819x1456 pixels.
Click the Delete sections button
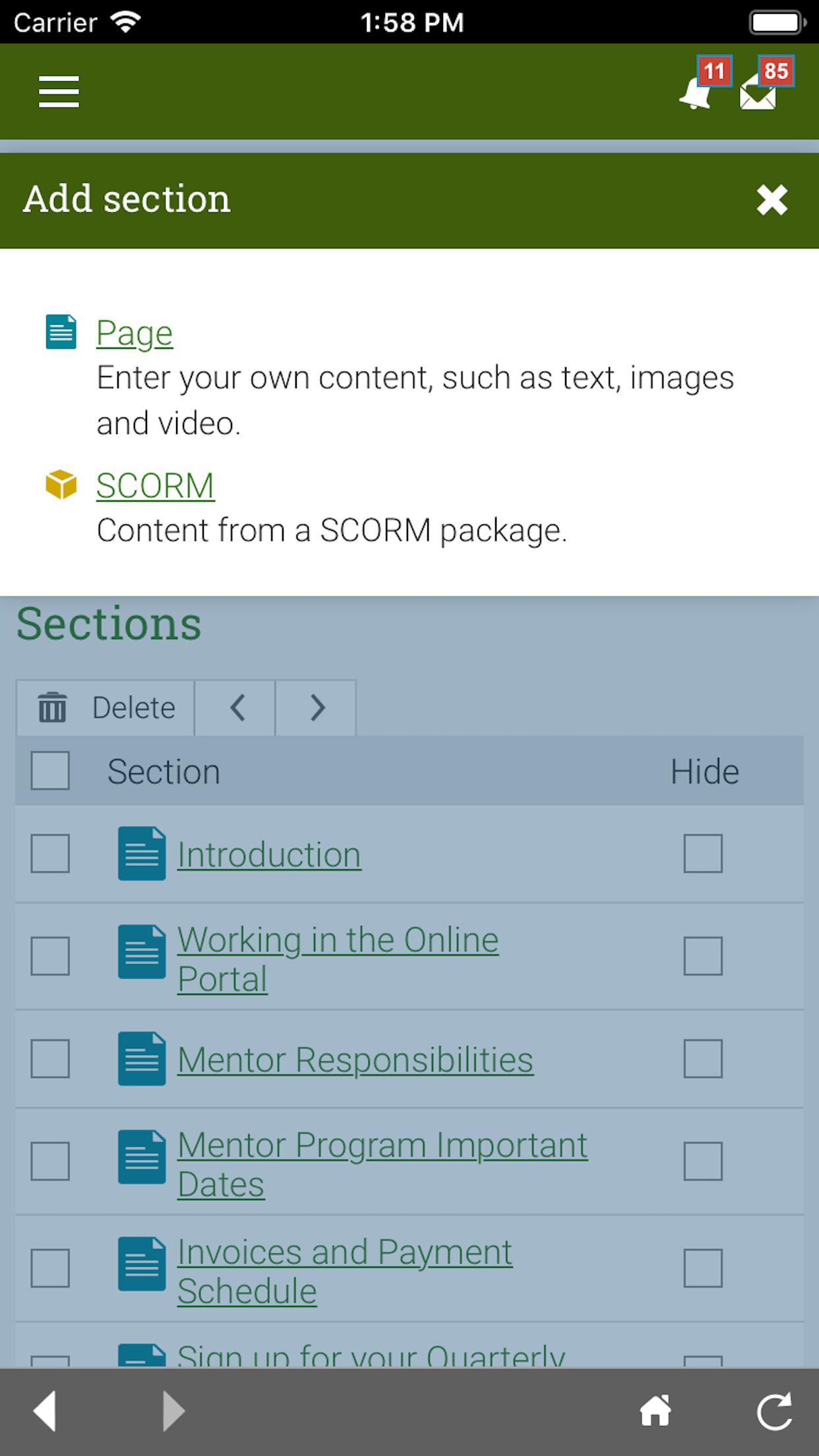[x=106, y=708]
